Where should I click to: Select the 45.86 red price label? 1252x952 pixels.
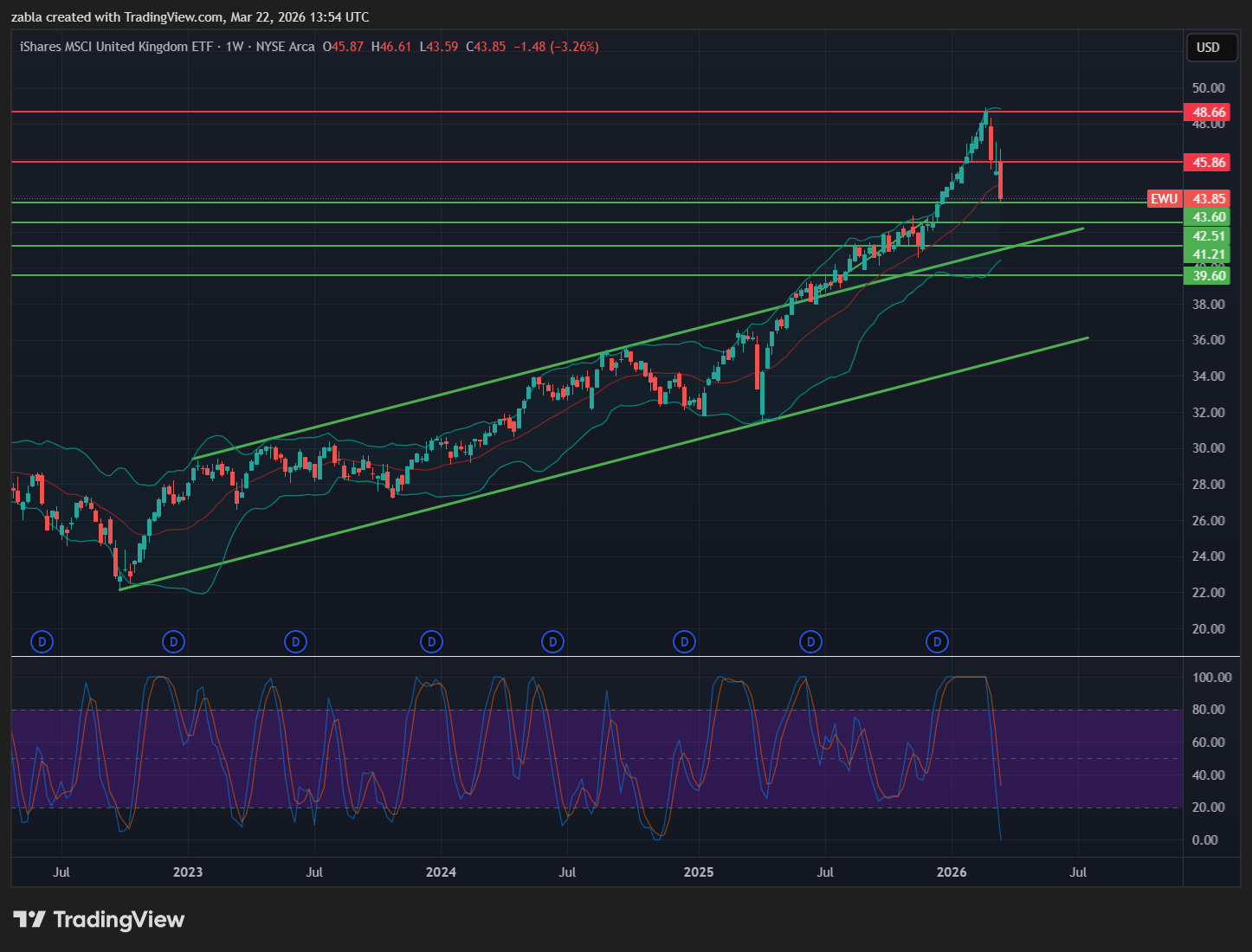[1209, 163]
